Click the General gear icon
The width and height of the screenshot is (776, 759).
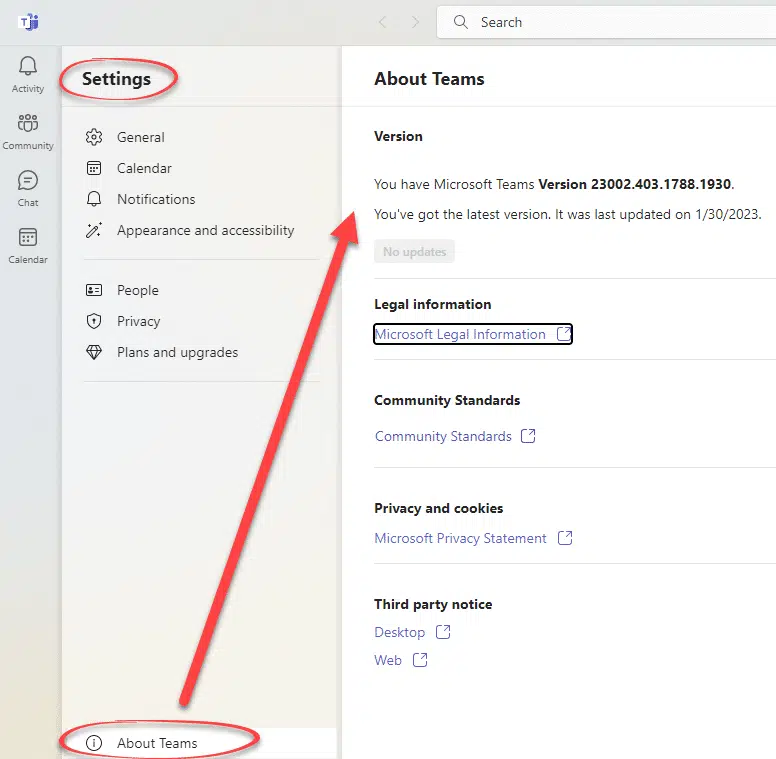tap(94, 137)
